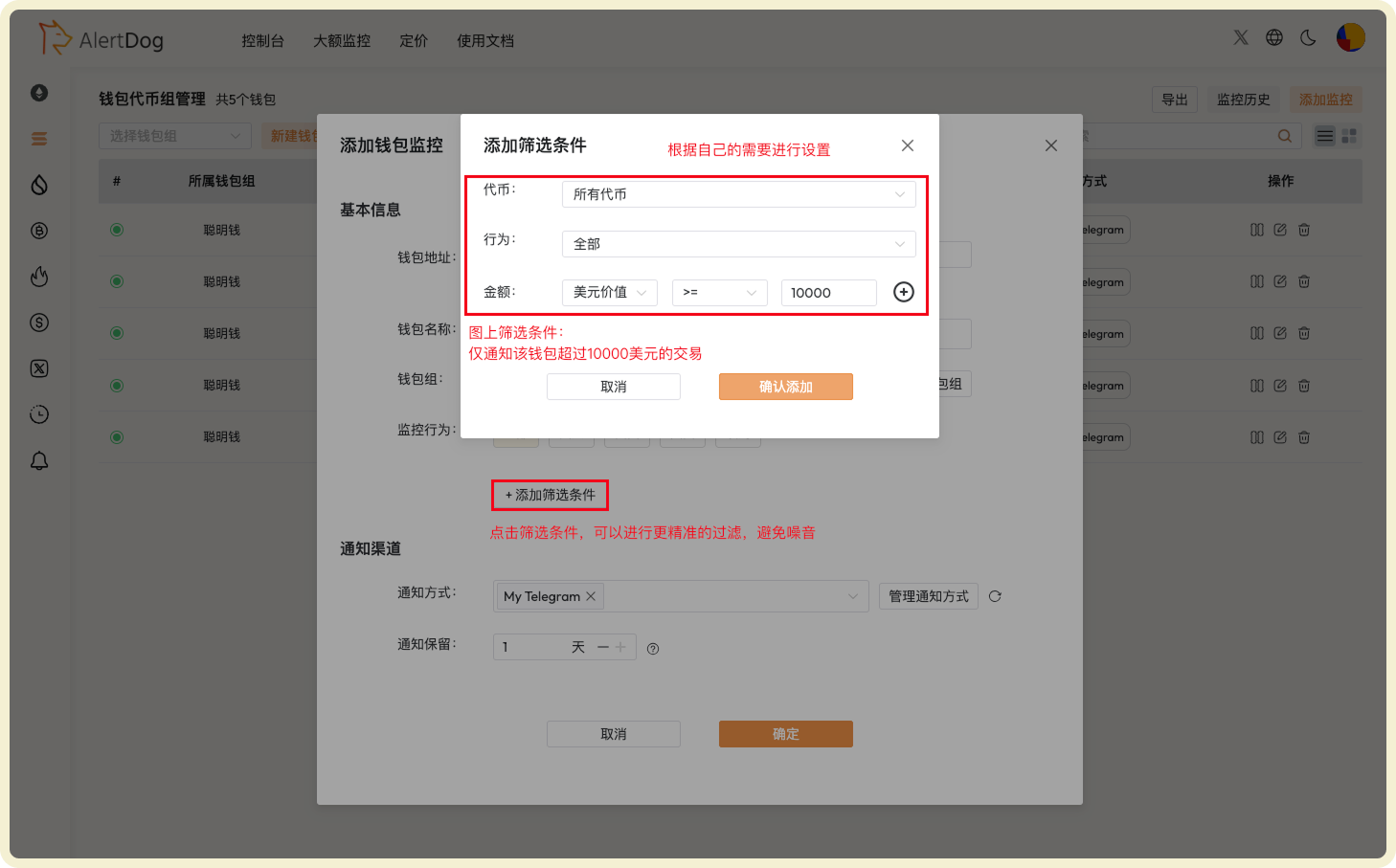Toggle dark mode with the moon icon

[1308, 36]
